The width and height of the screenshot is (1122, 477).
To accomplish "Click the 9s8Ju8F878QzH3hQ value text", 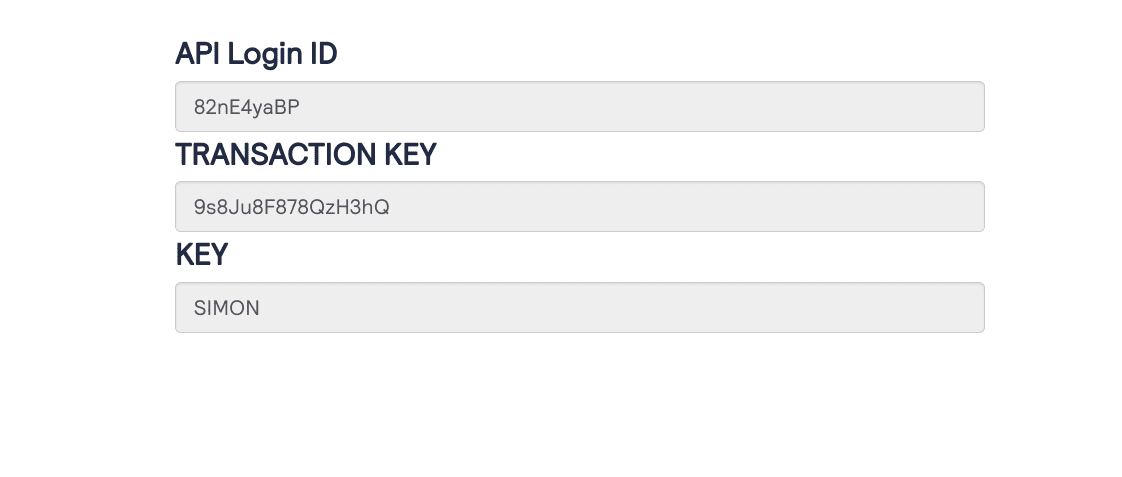I will [x=292, y=207].
